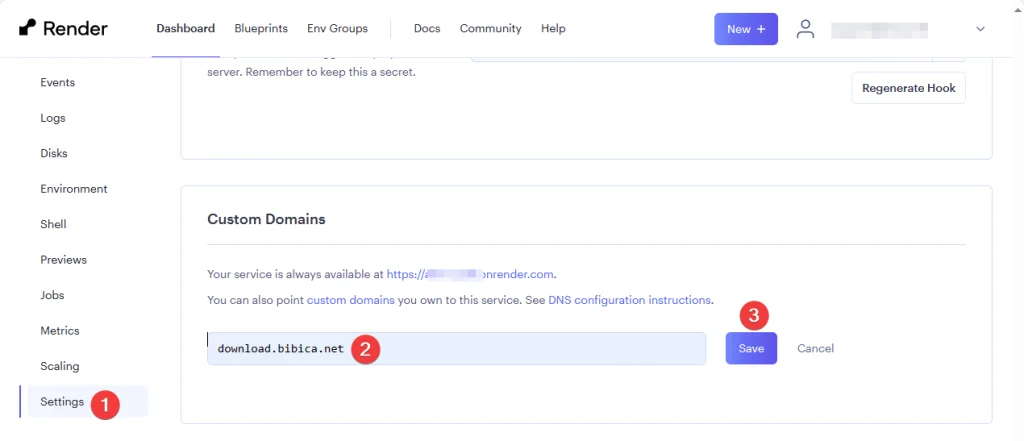This screenshot has width=1024, height=441.
Task: Save the custom domain
Action: click(x=750, y=348)
